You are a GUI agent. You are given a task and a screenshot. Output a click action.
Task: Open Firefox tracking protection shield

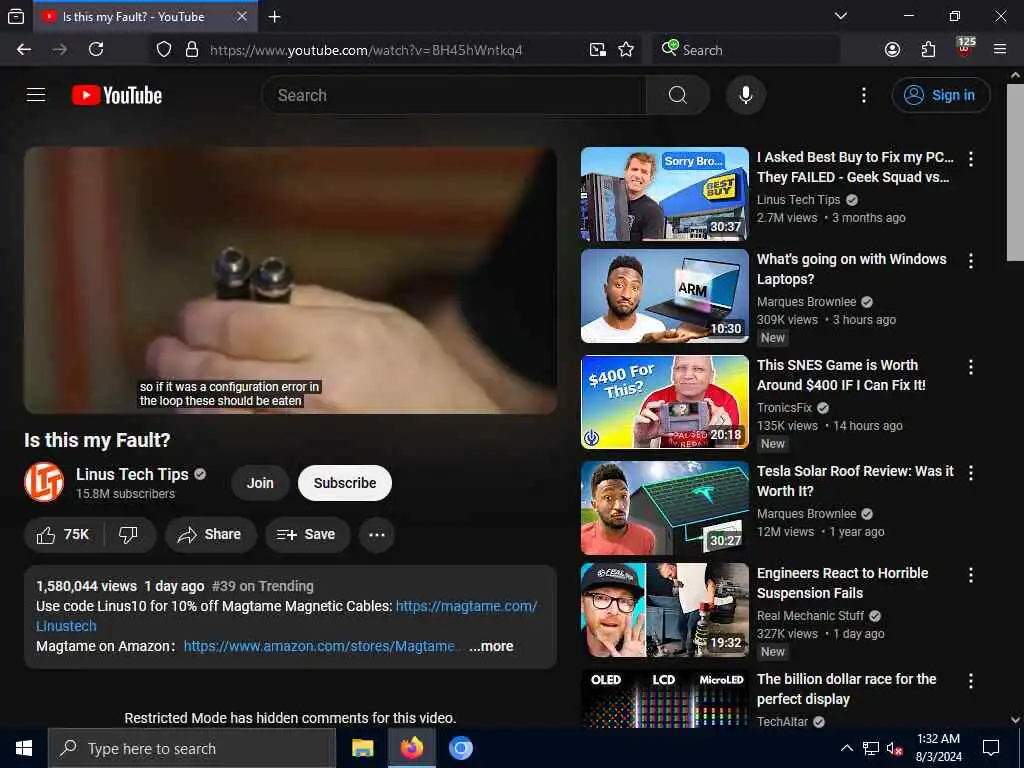pyautogui.click(x=164, y=50)
